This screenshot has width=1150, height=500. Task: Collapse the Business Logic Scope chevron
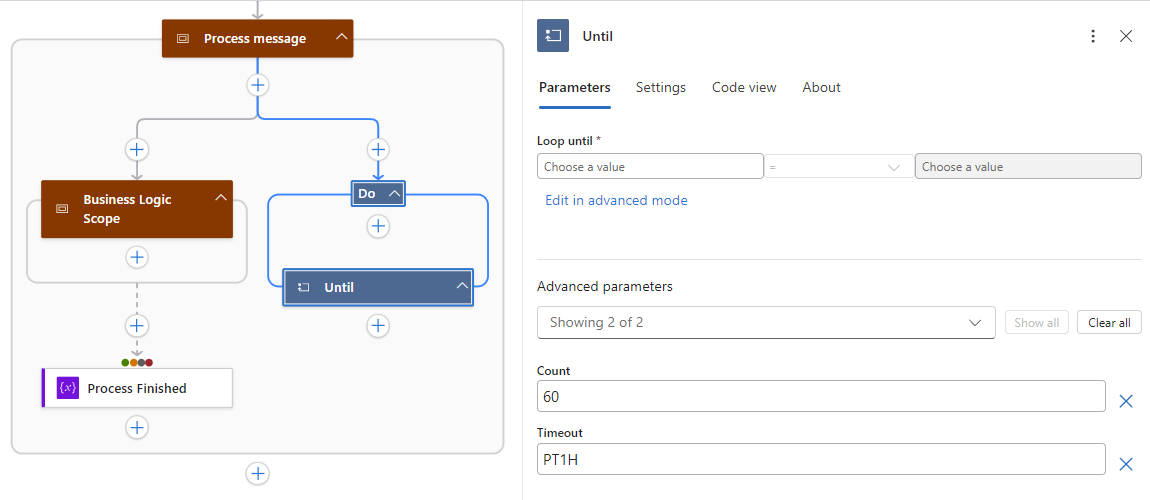221,198
